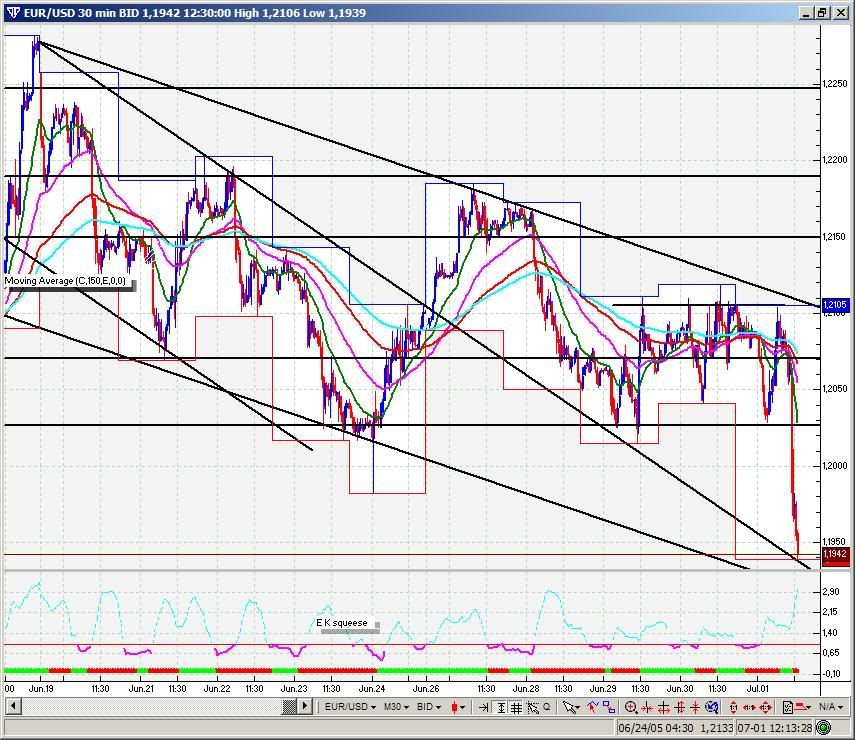The height and width of the screenshot is (740, 855).
Task: Click the 1,2250 price axis label
Action: click(x=835, y=84)
